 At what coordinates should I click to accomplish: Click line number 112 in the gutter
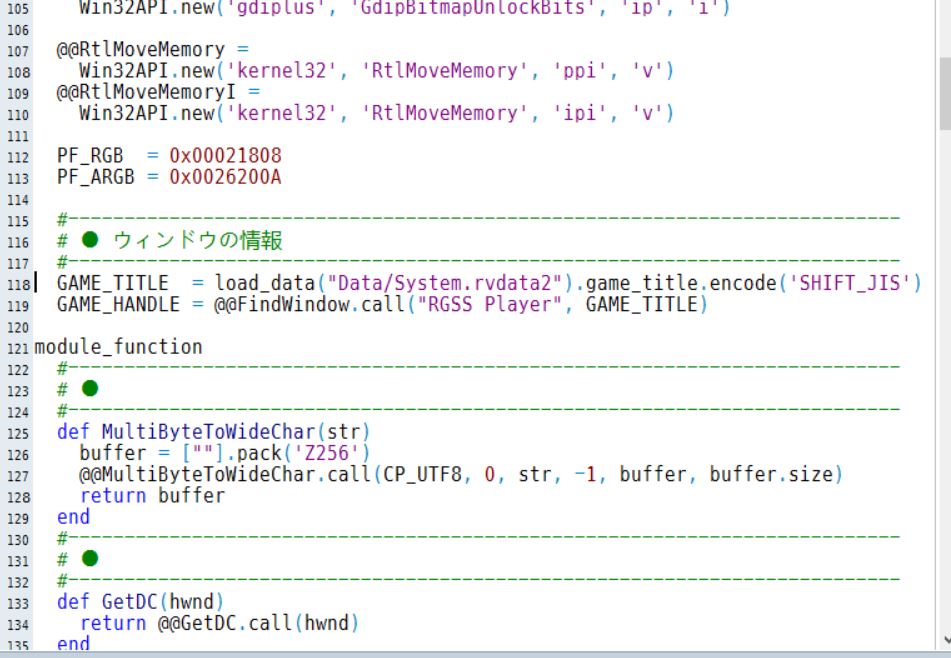[18, 157]
